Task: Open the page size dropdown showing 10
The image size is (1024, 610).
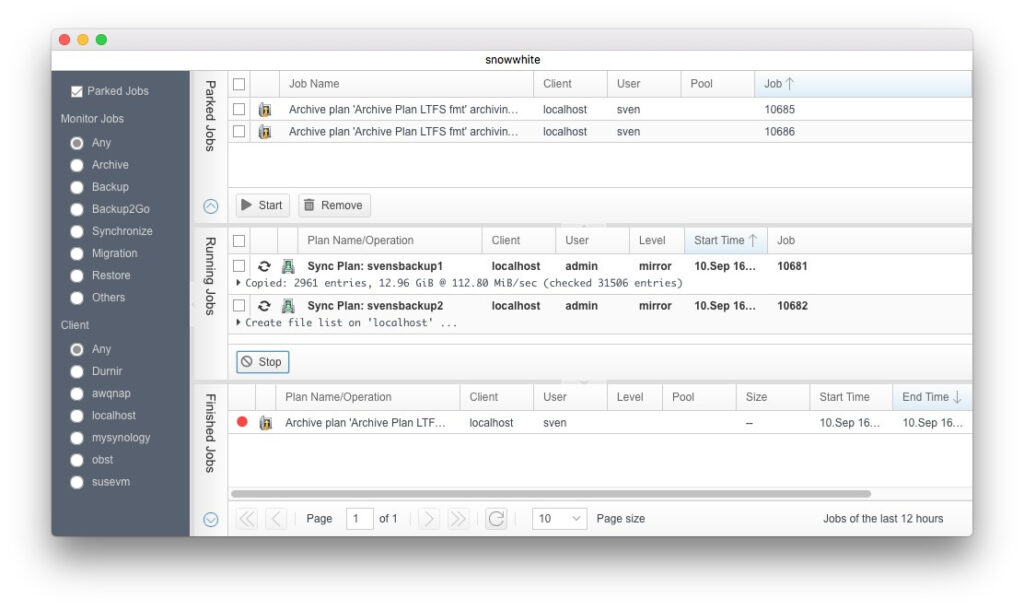Action: pos(560,519)
